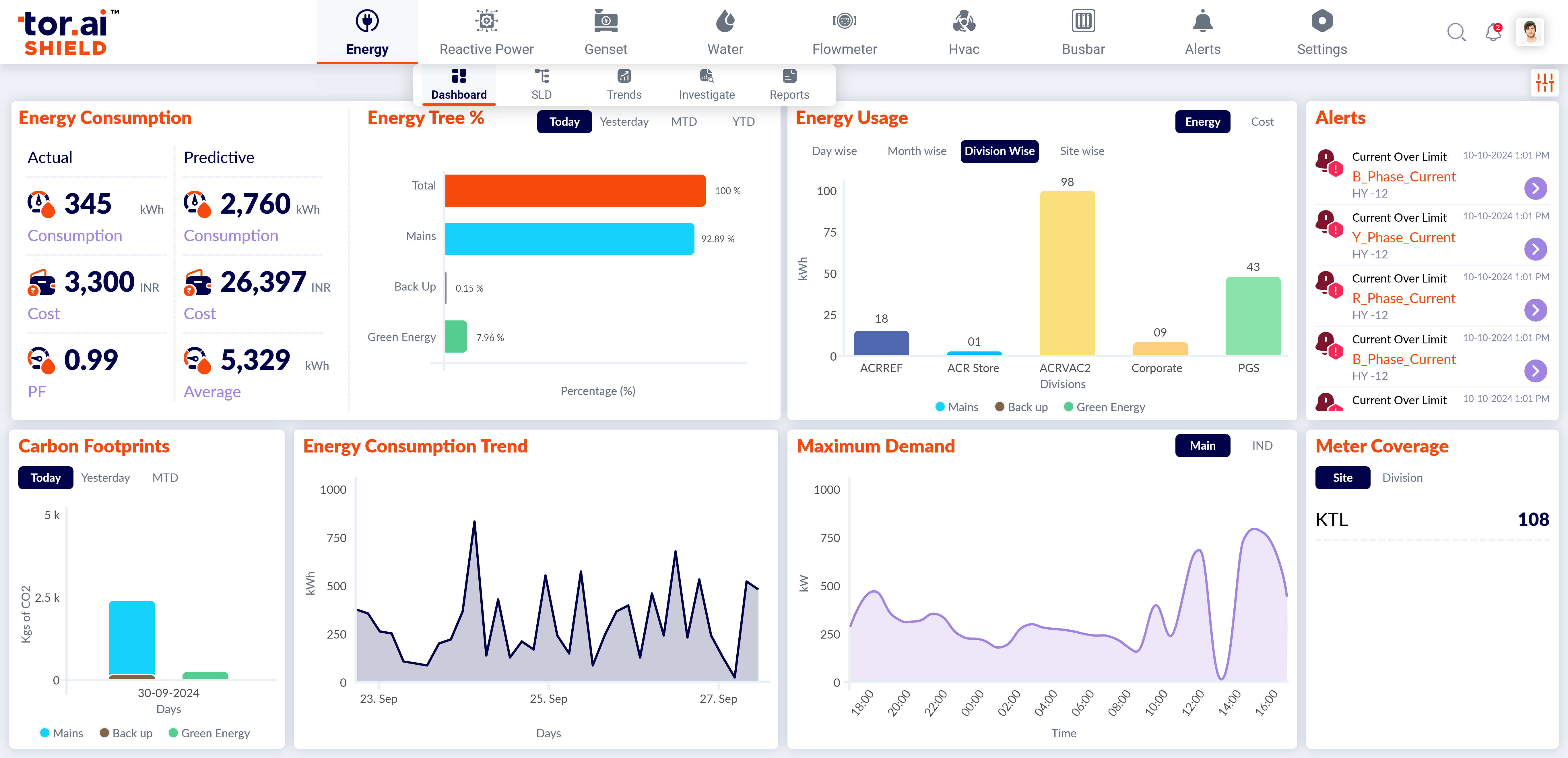
Task: Click the Predictive Consumption gauge icon
Action: click(197, 203)
